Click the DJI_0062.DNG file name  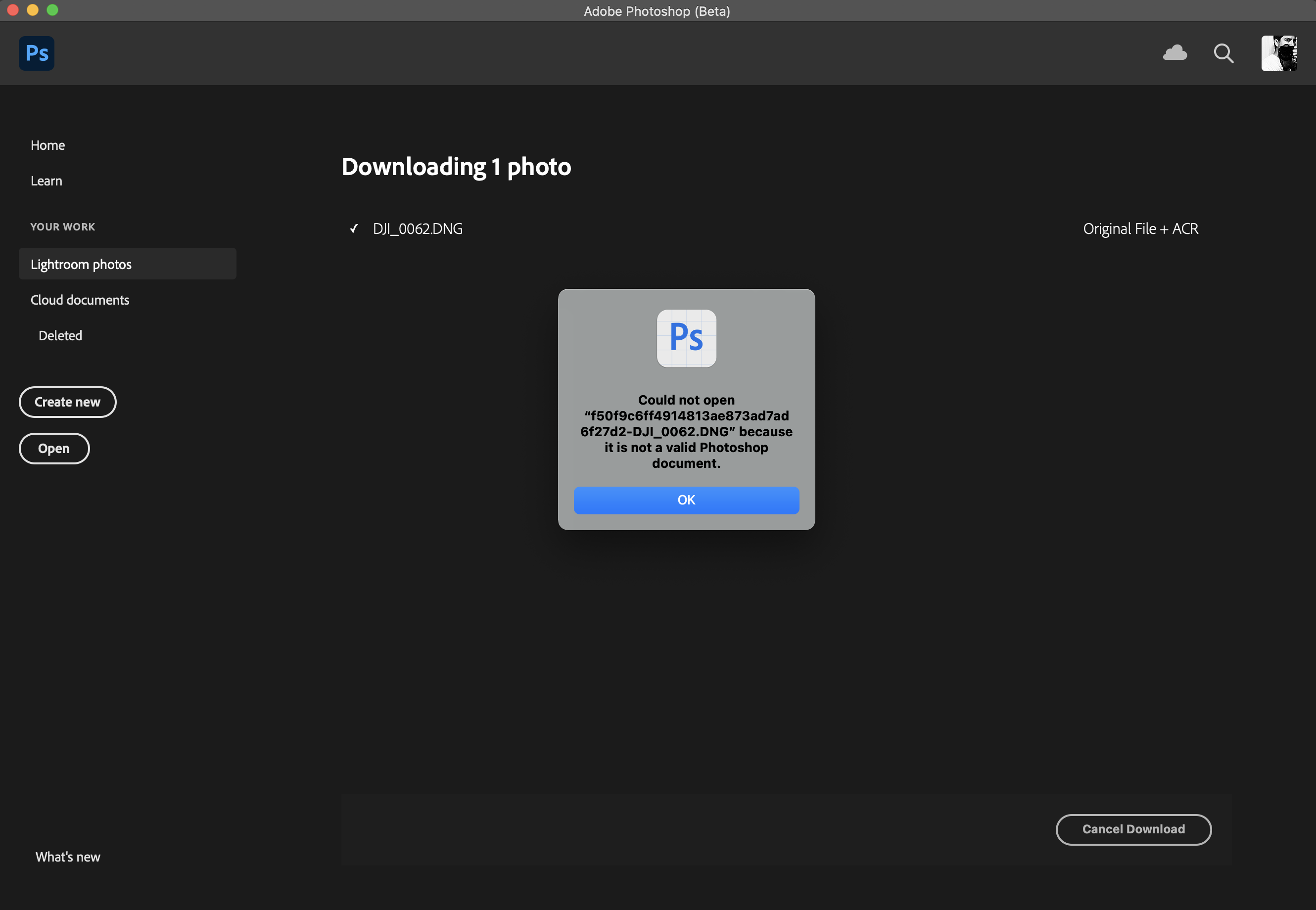tap(418, 228)
